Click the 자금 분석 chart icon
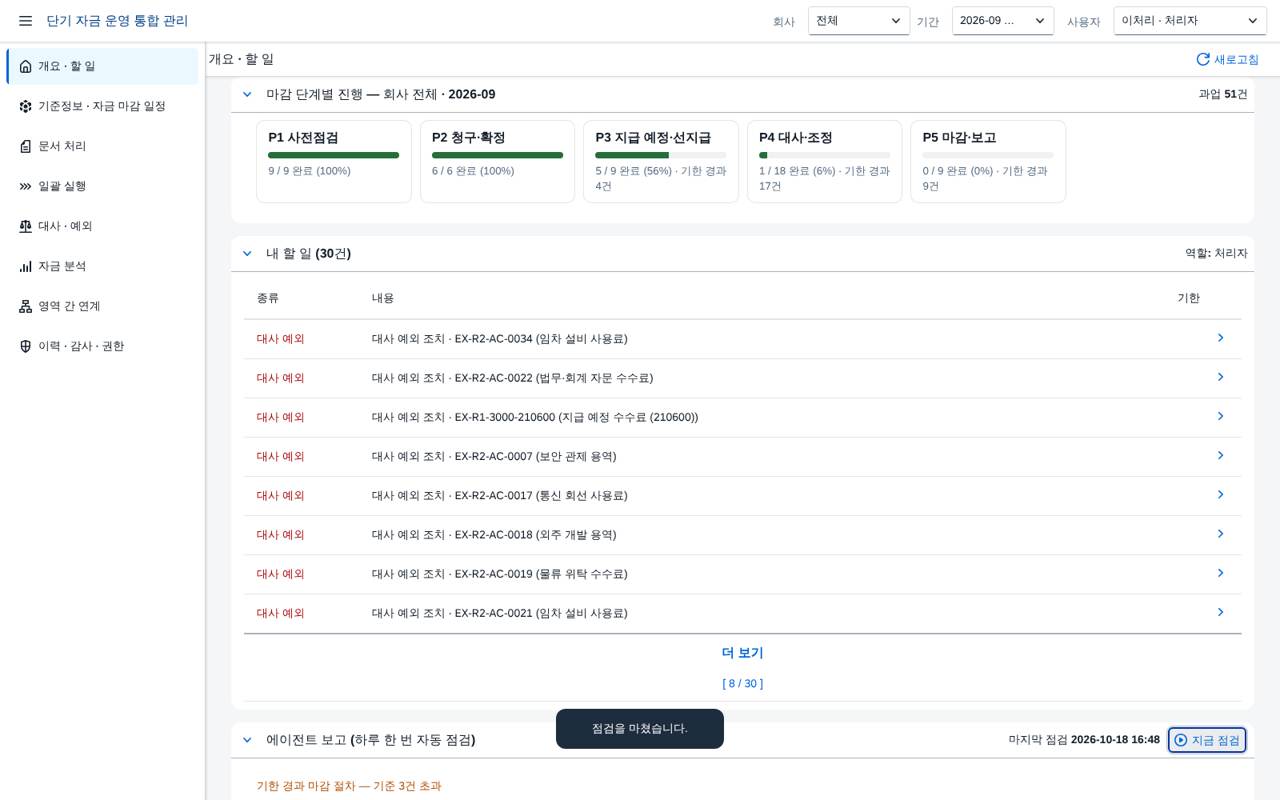Viewport: 1280px width, 800px height. pyautogui.click(x=25, y=266)
